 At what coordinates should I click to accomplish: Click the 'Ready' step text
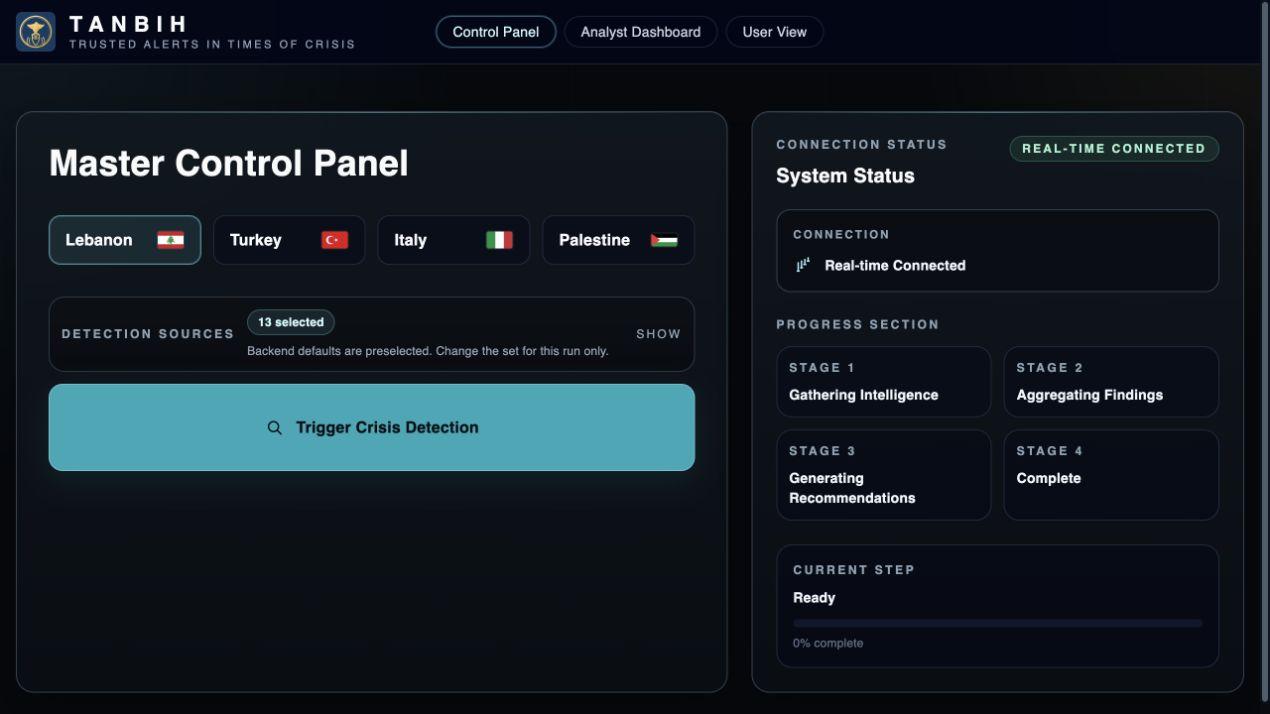[x=814, y=598]
